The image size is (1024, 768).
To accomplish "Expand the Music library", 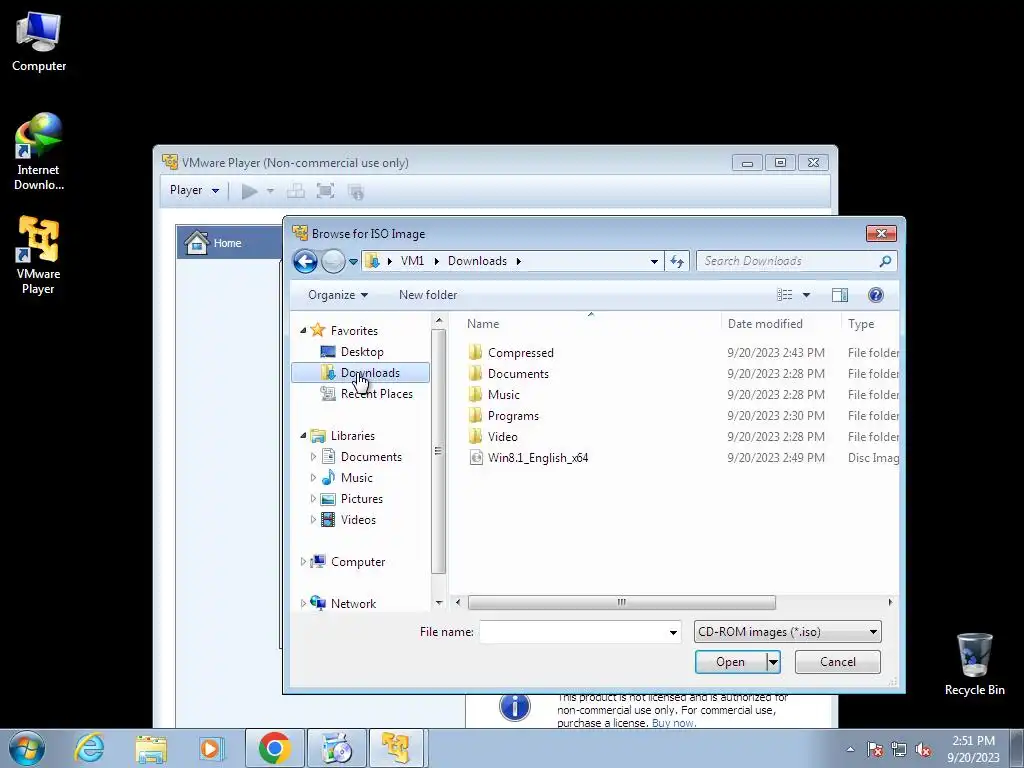I will [313, 478].
